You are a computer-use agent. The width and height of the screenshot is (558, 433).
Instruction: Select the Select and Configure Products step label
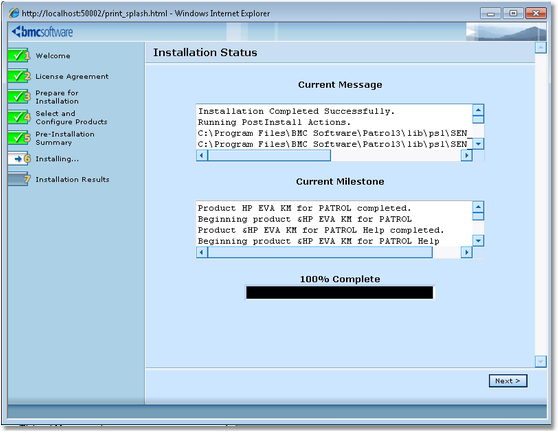[x=71, y=117]
